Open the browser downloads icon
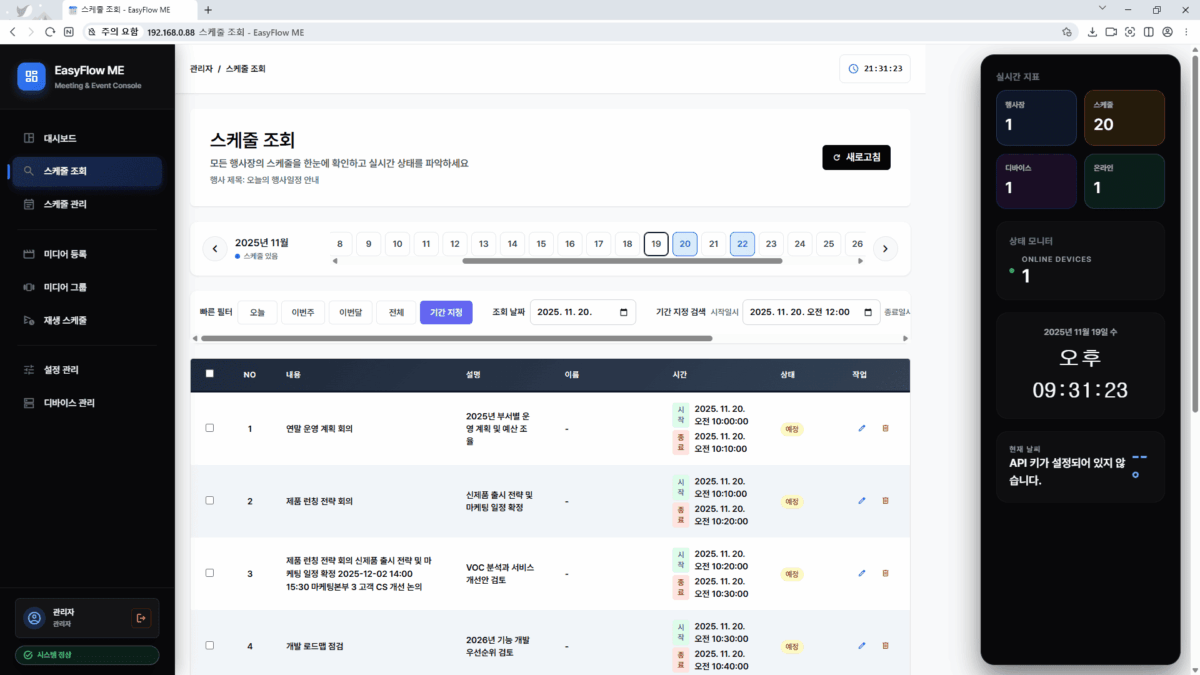This screenshot has width=1200, height=675. coord(1092,32)
